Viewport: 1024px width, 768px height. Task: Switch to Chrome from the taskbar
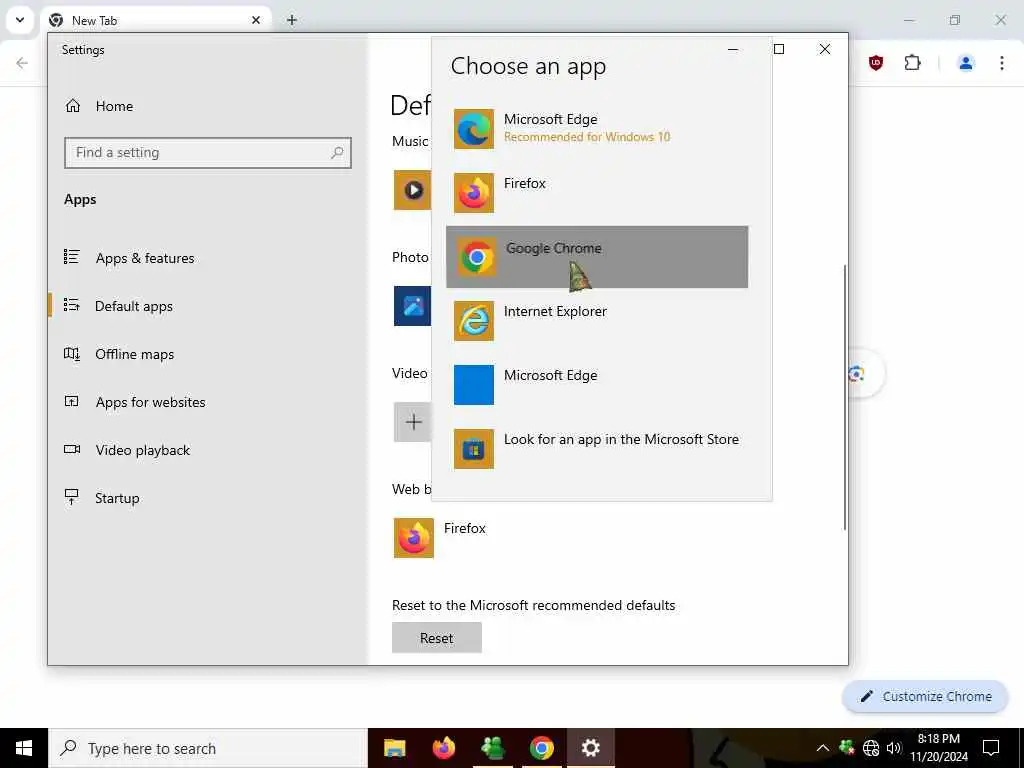pyautogui.click(x=542, y=748)
